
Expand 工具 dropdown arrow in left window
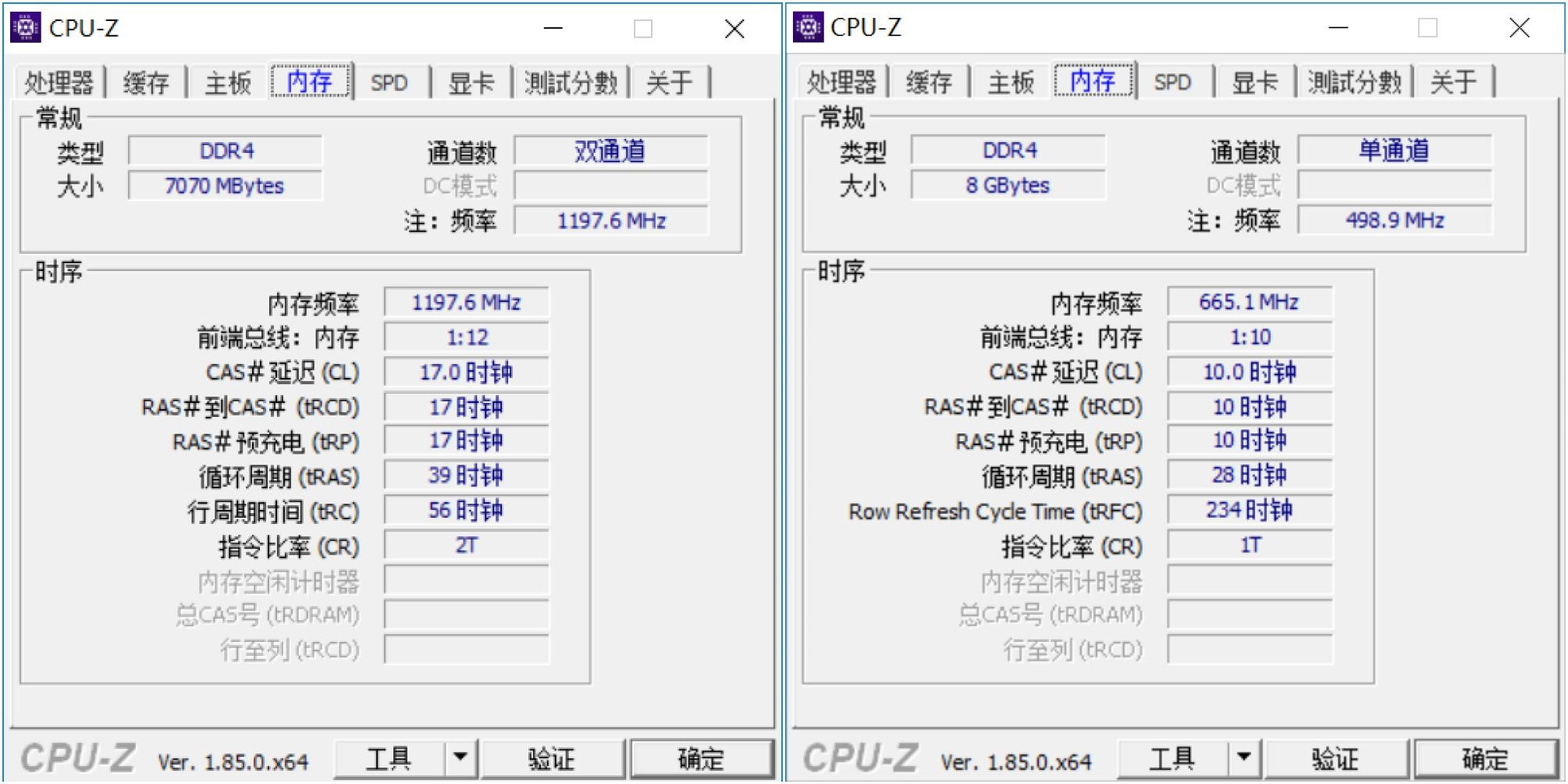pos(460,758)
